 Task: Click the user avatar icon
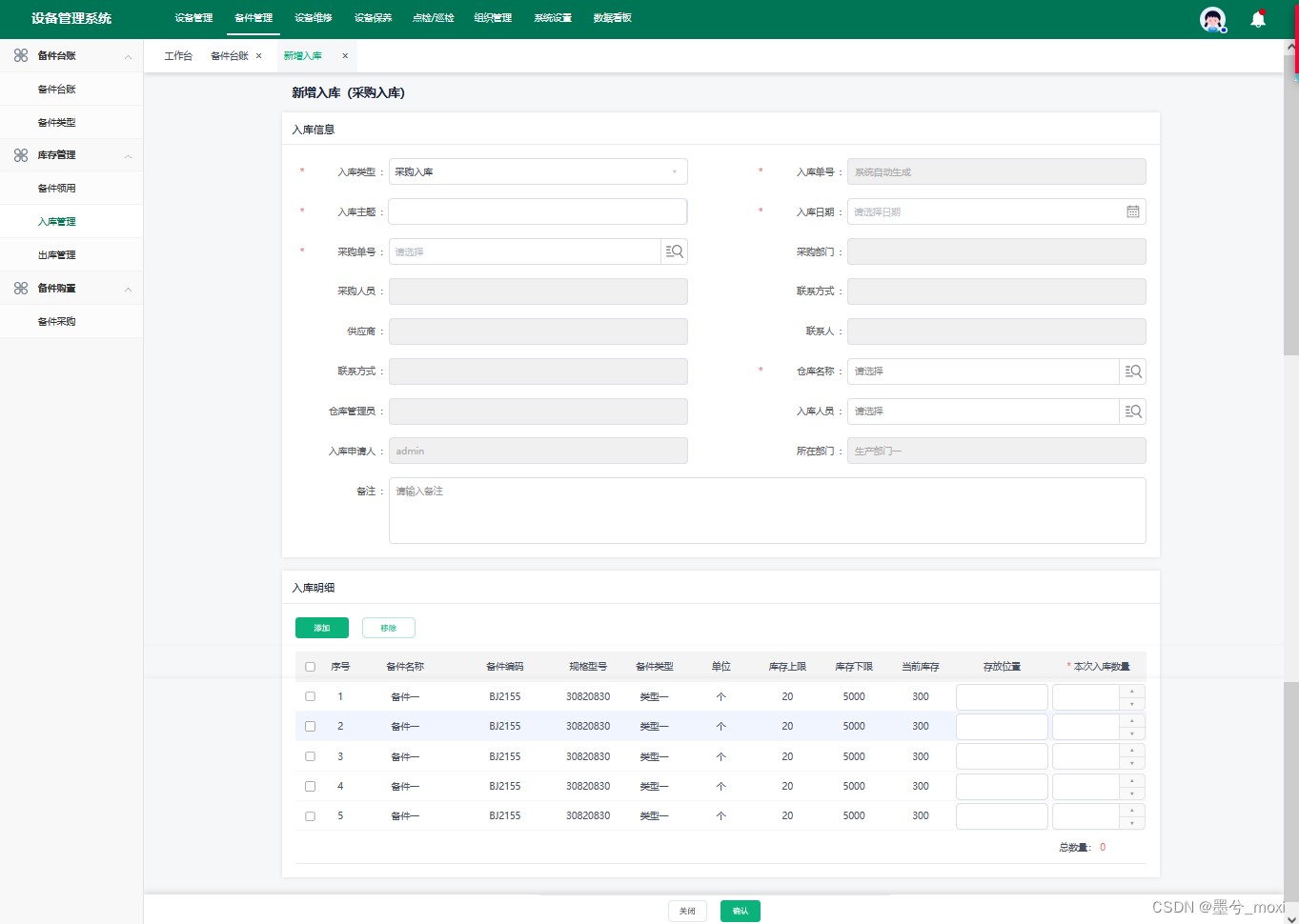tap(1212, 19)
